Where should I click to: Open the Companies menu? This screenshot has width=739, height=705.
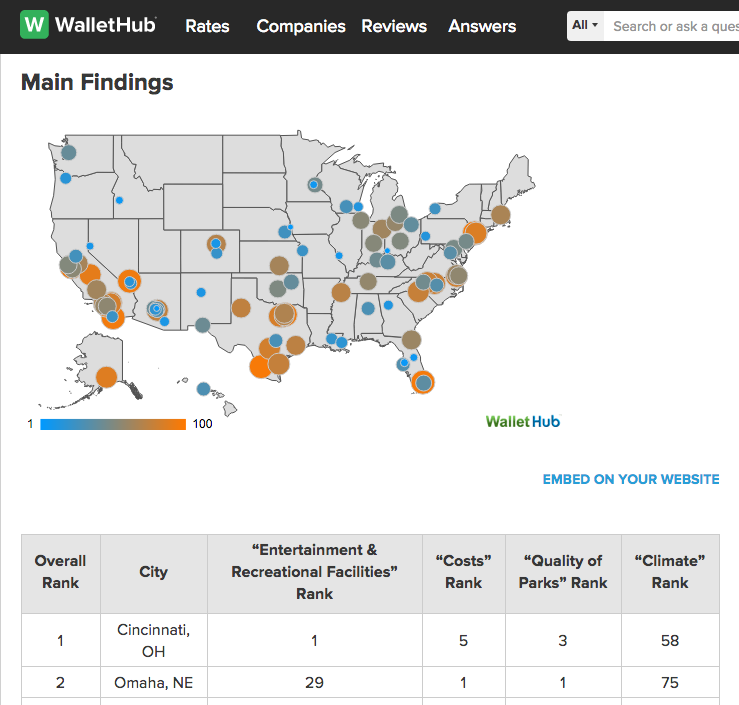[x=301, y=26]
